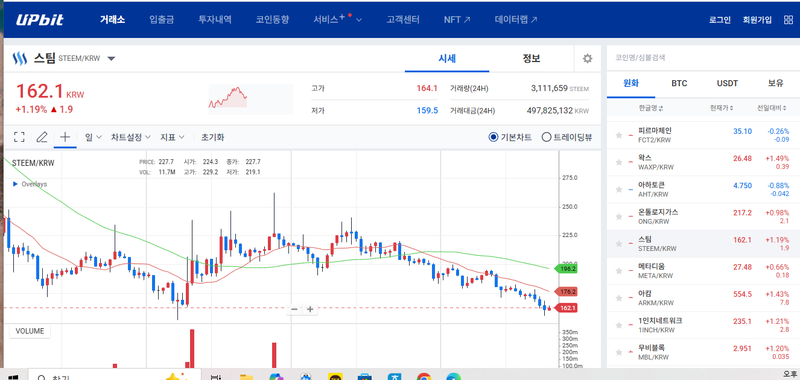Zoom out chart with minus button
800x380 pixels.
click(x=294, y=309)
